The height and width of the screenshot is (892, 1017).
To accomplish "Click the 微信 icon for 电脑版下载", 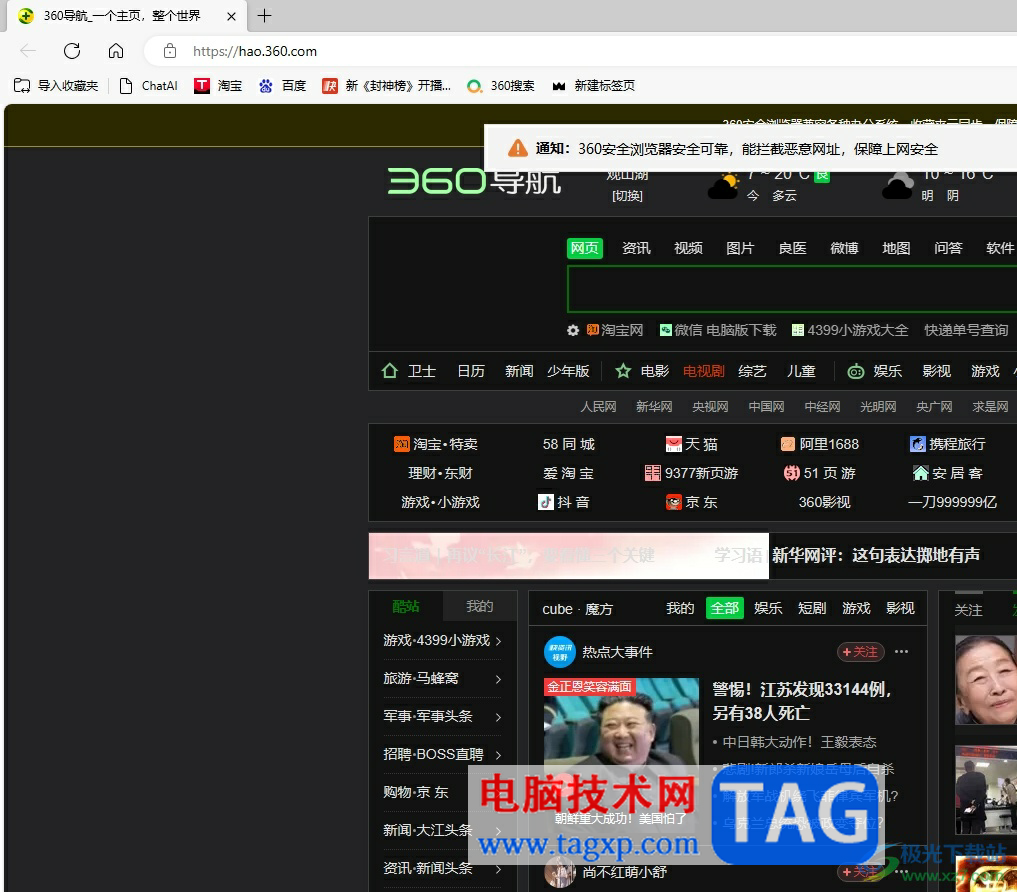I will pos(666,330).
